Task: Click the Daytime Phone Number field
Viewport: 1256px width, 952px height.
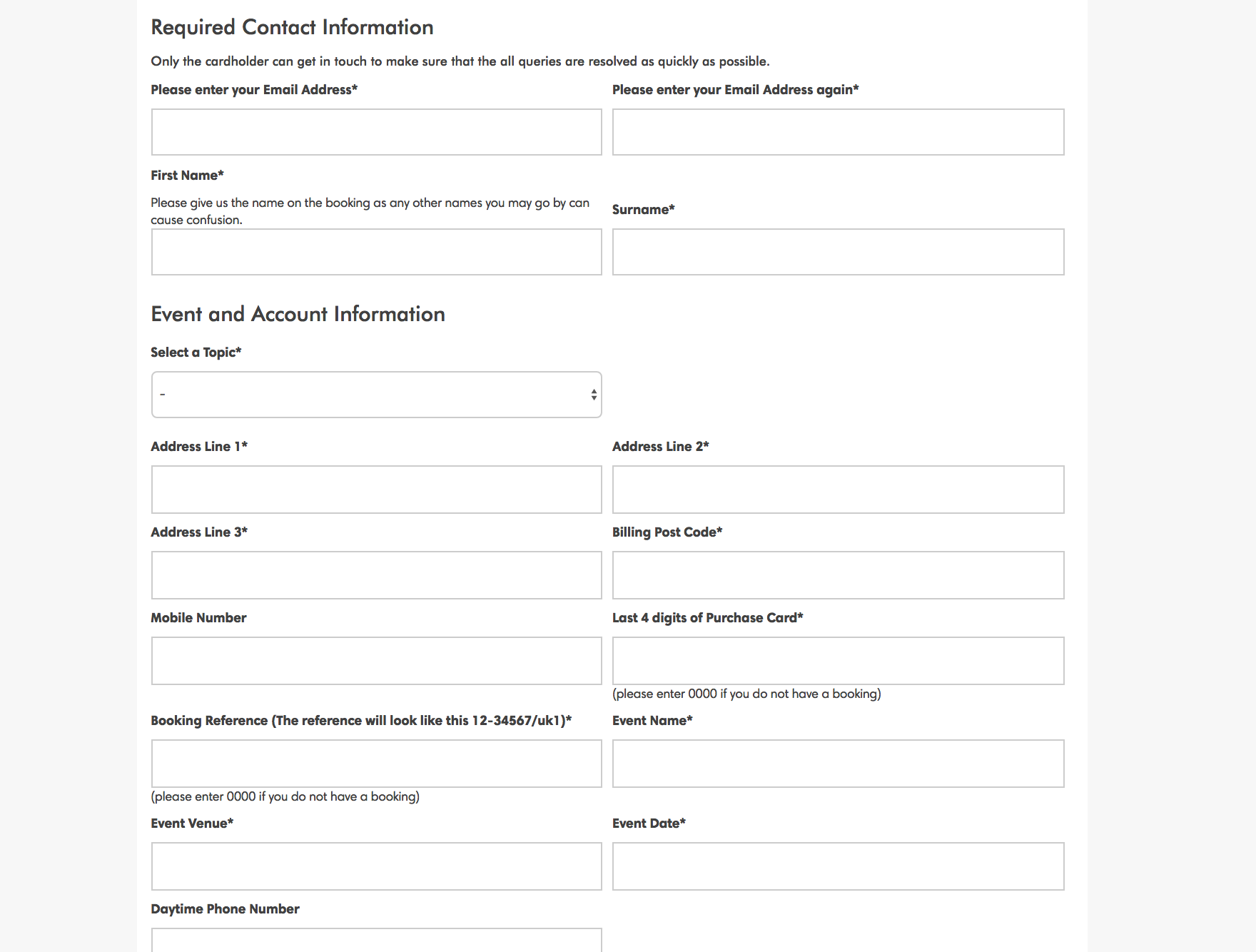Action: coord(376,941)
